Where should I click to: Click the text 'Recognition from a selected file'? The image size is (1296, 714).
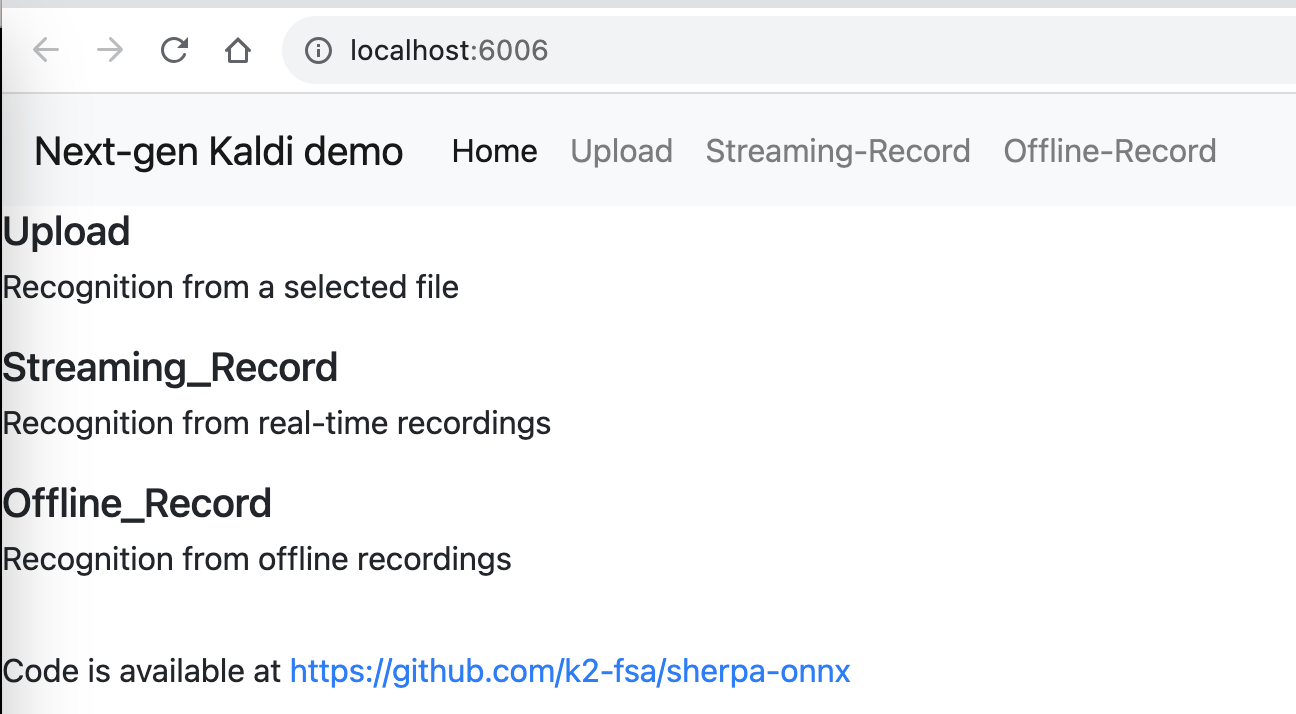(x=231, y=288)
